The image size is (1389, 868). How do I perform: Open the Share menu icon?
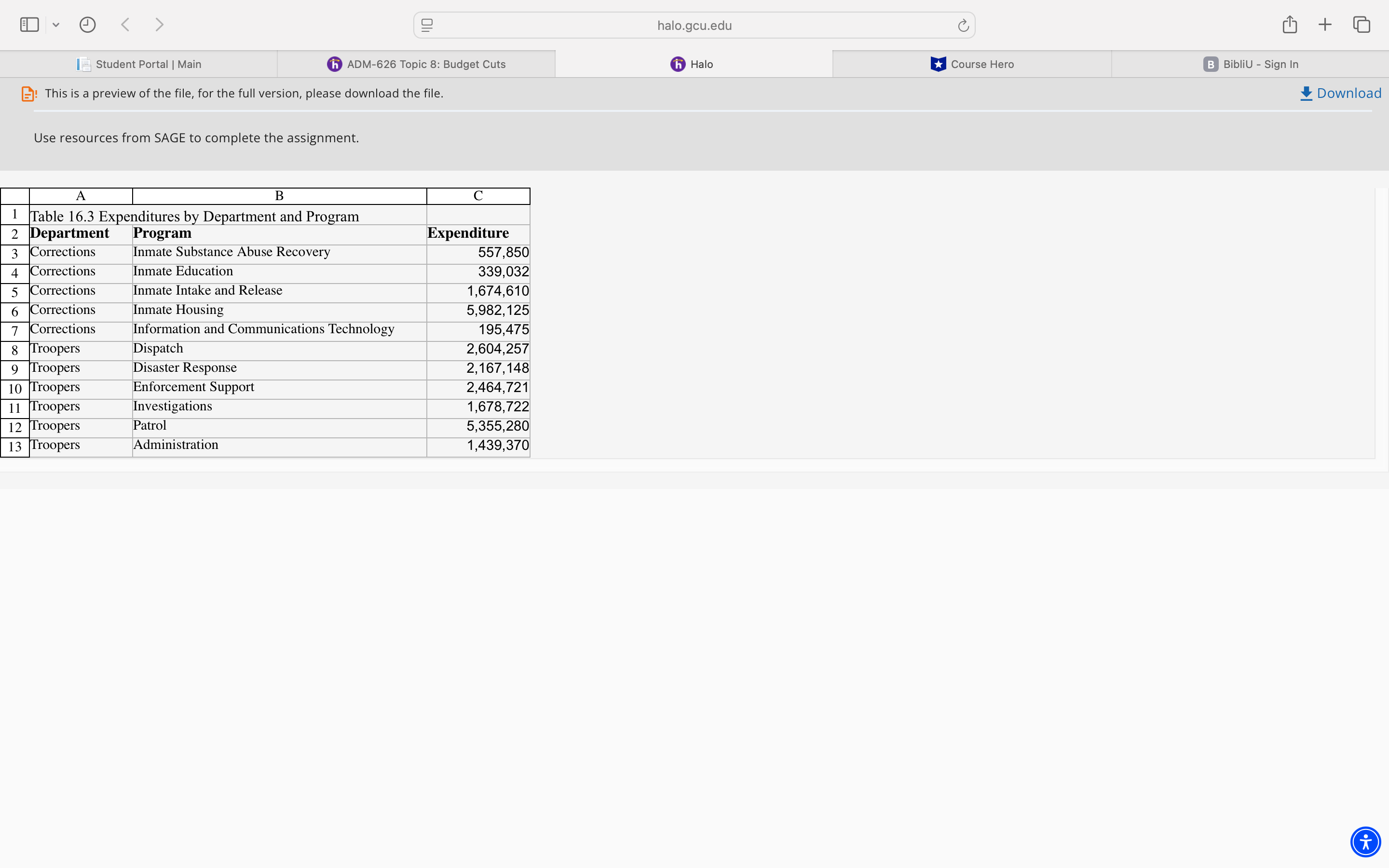point(1290,24)
